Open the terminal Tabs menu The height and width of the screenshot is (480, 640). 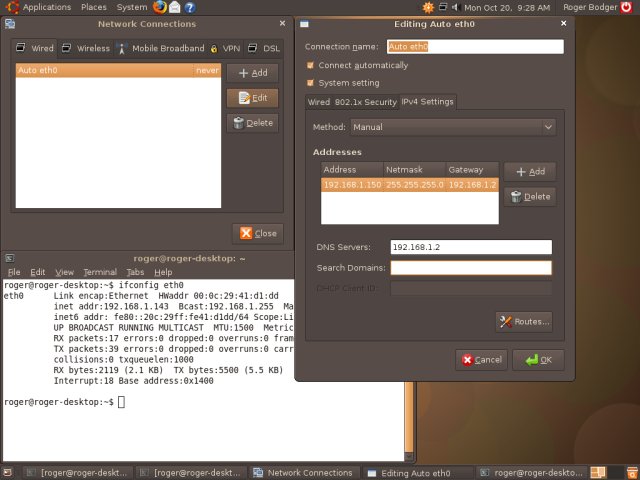pyautogui.click(x=135, y=272)
